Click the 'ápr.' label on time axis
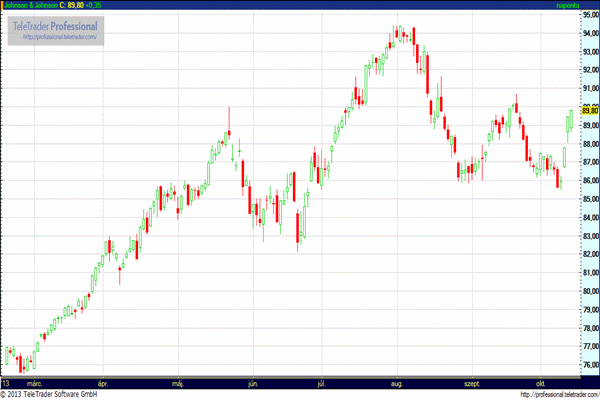This screenshot has height=400, width=600. pos(101,383)
